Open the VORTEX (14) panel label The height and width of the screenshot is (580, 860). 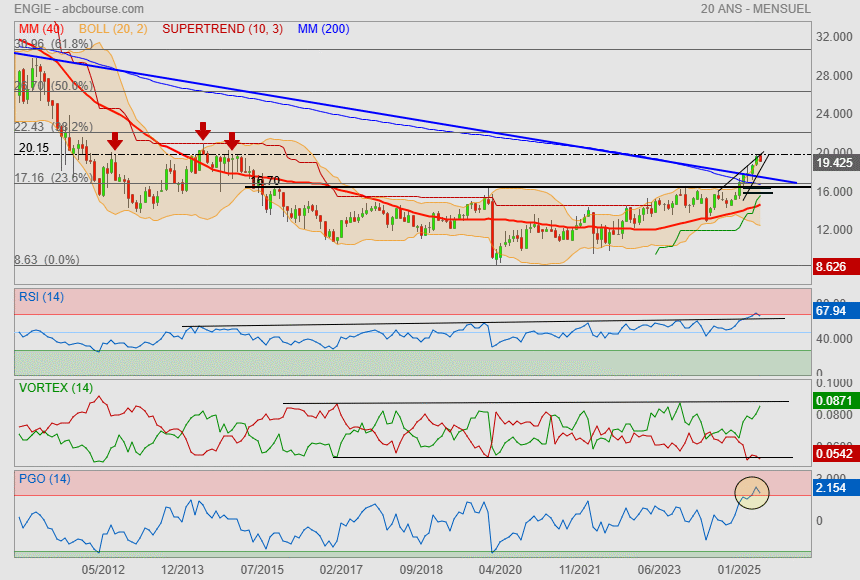point(55,387)
